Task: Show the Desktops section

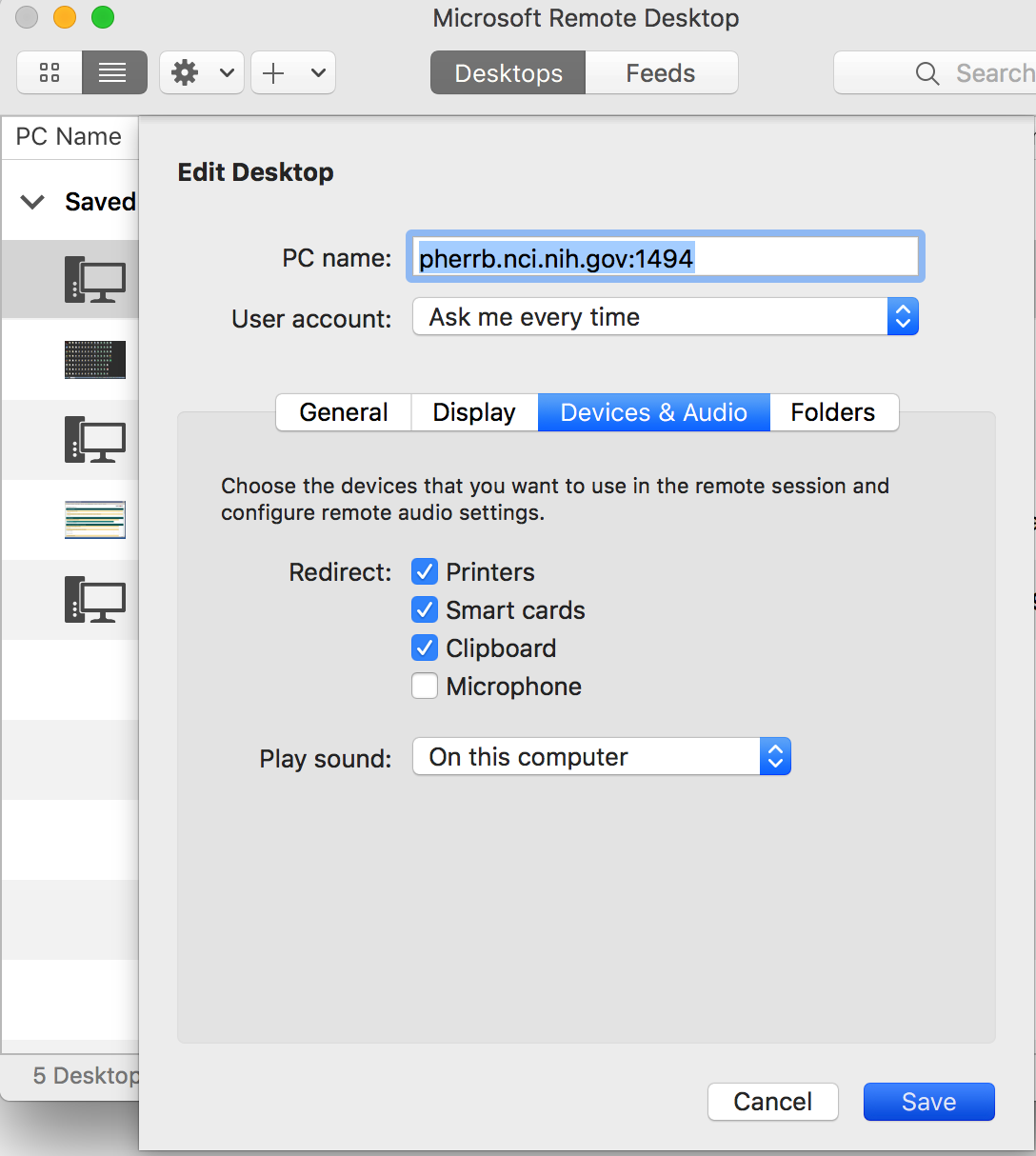Action: coord(508,73)
